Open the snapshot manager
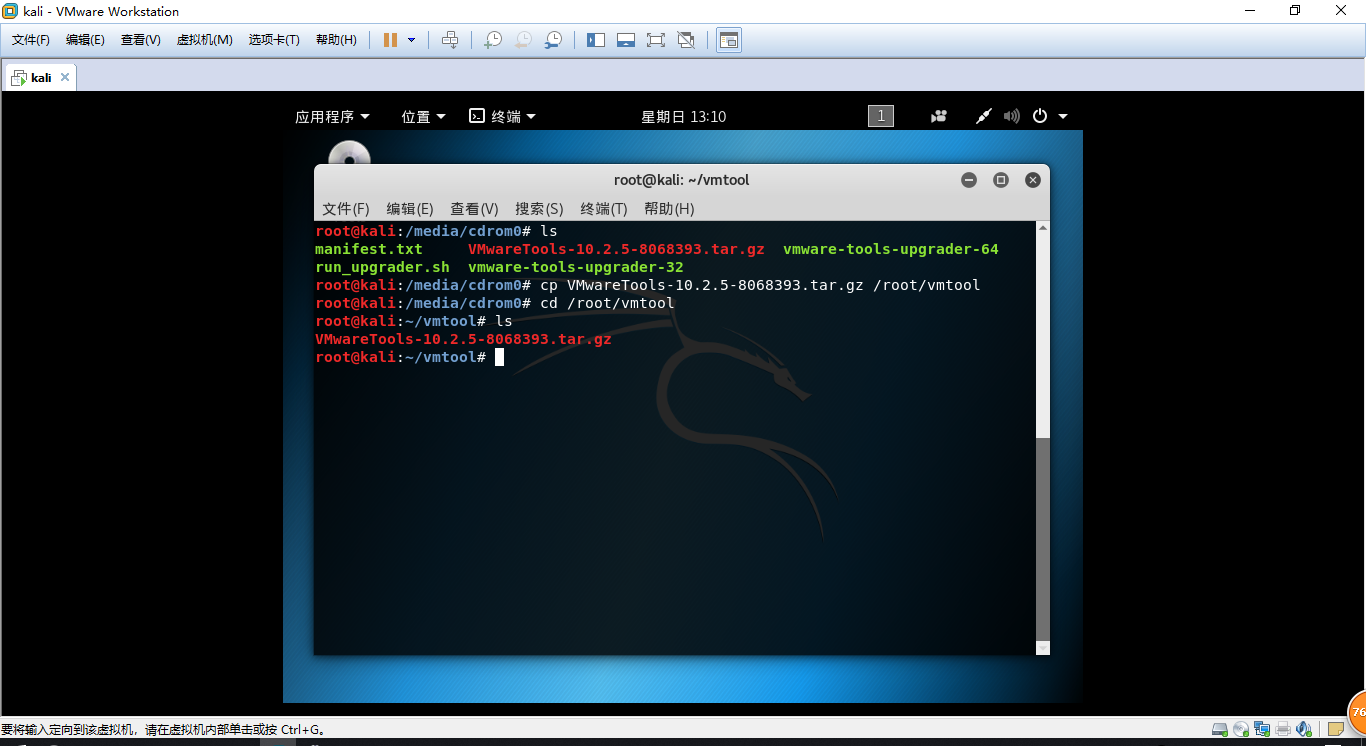The width and height of the screenshot is (1366, 746). pyautogui.click(x=553, y=40)
